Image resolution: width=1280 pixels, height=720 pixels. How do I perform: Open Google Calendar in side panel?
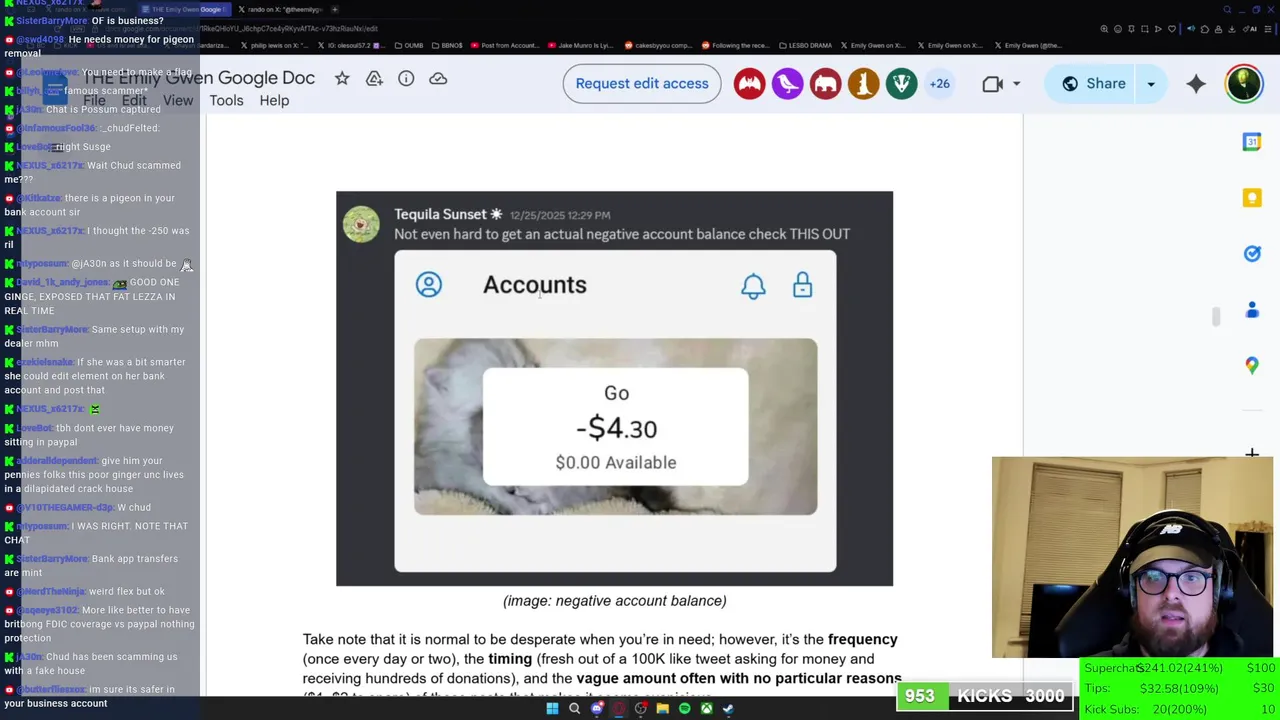click(x=1252, y=142)
